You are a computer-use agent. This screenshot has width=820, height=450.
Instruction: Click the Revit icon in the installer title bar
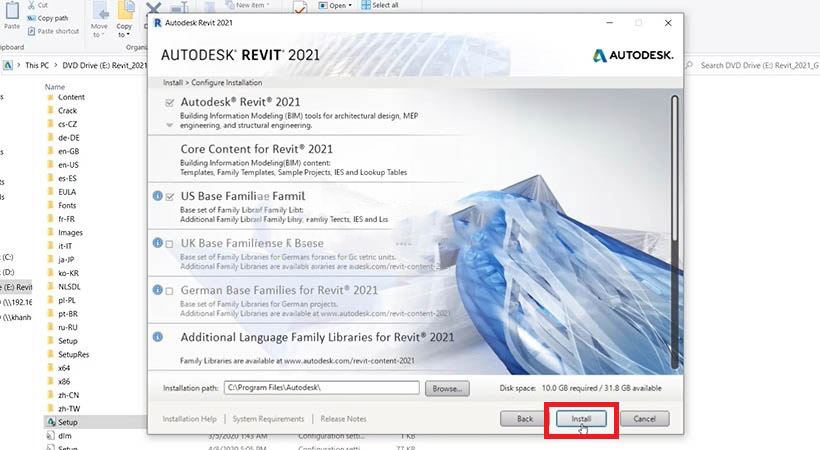point(157,22)
